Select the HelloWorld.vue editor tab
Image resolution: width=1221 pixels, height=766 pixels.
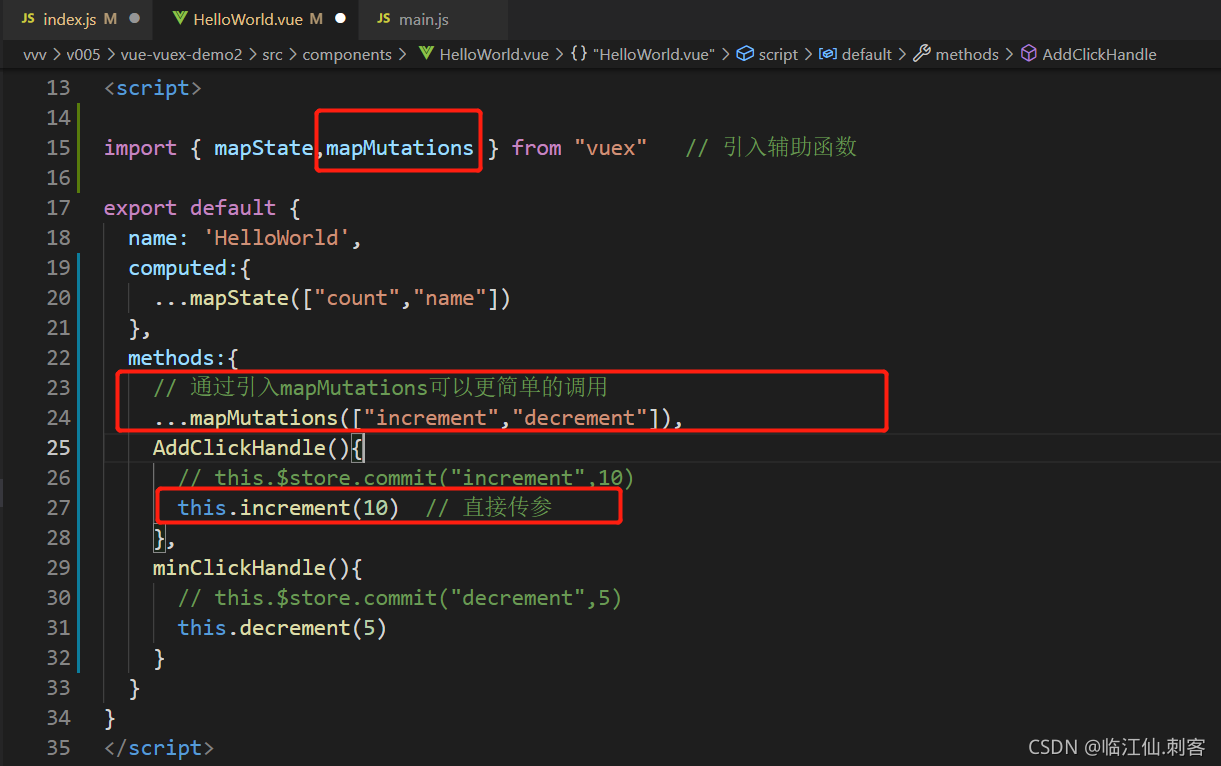pos(258,19)
